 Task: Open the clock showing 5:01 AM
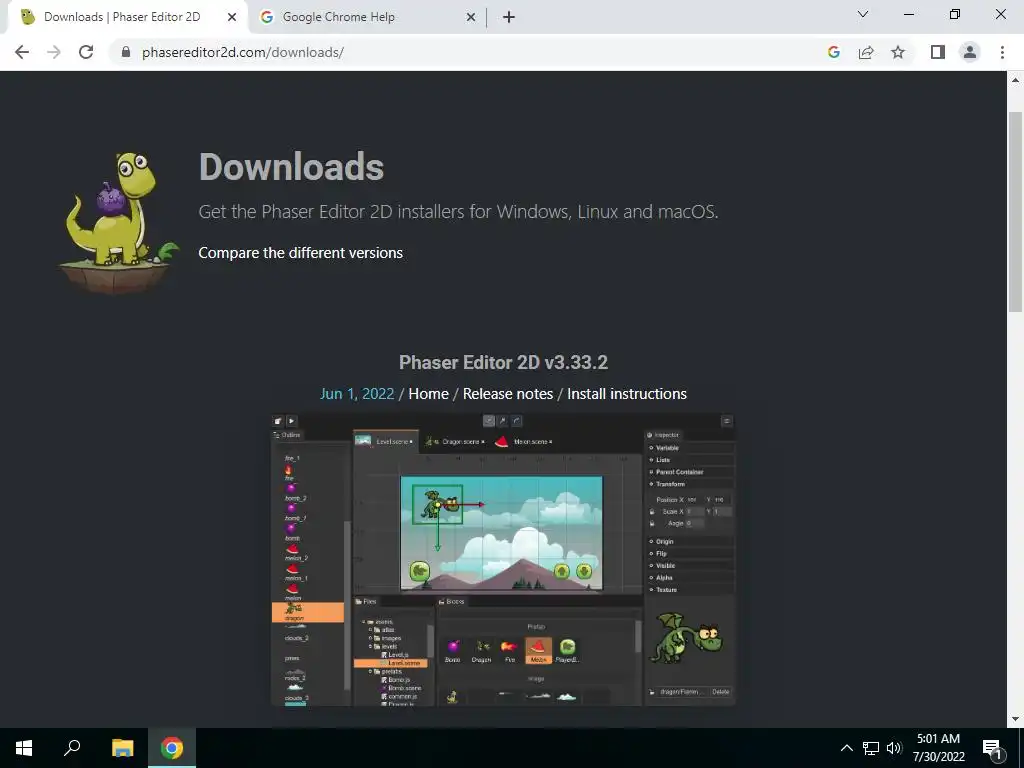[x=938, y=748]
